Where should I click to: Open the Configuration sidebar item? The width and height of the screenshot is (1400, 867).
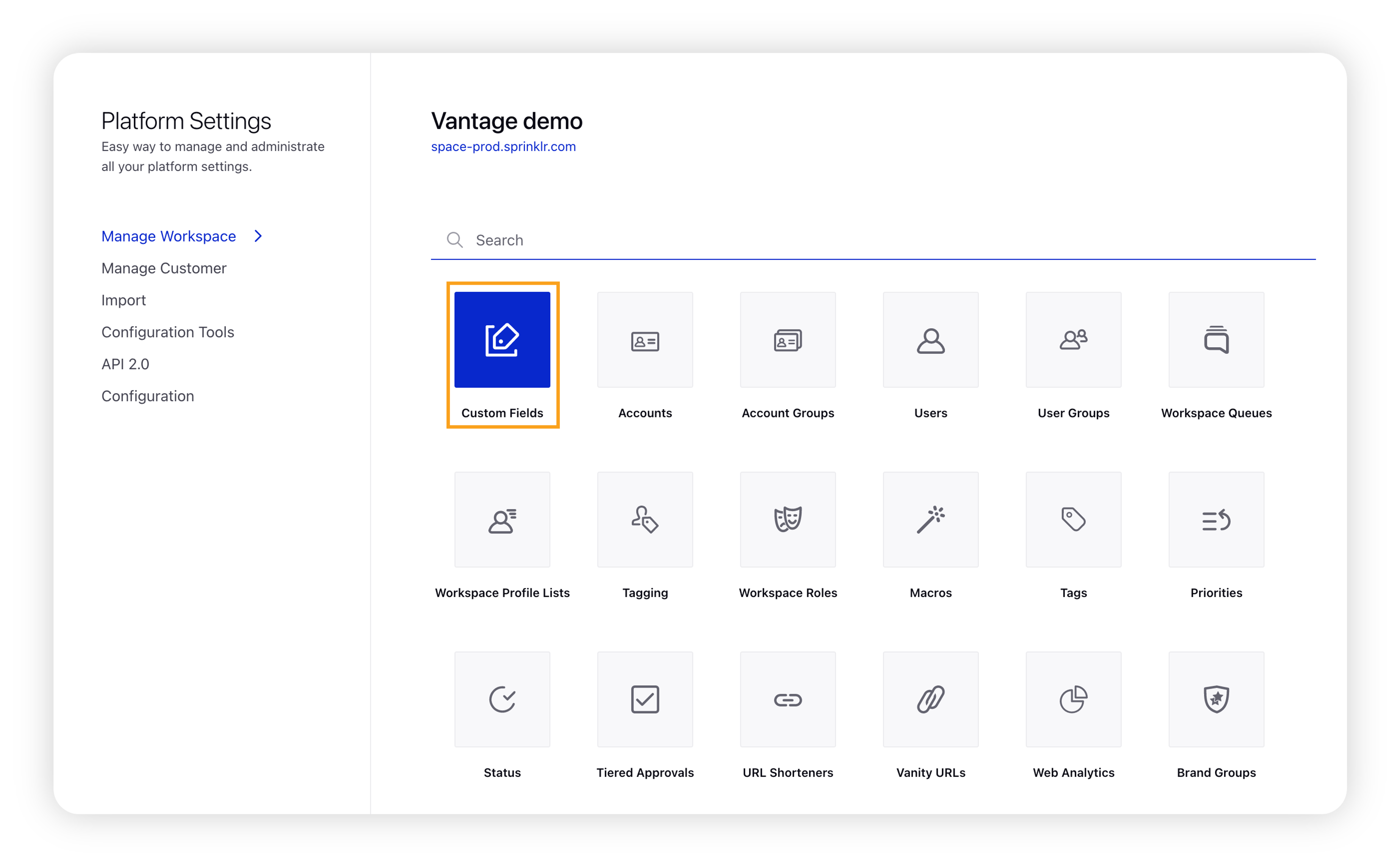(148, 396)
